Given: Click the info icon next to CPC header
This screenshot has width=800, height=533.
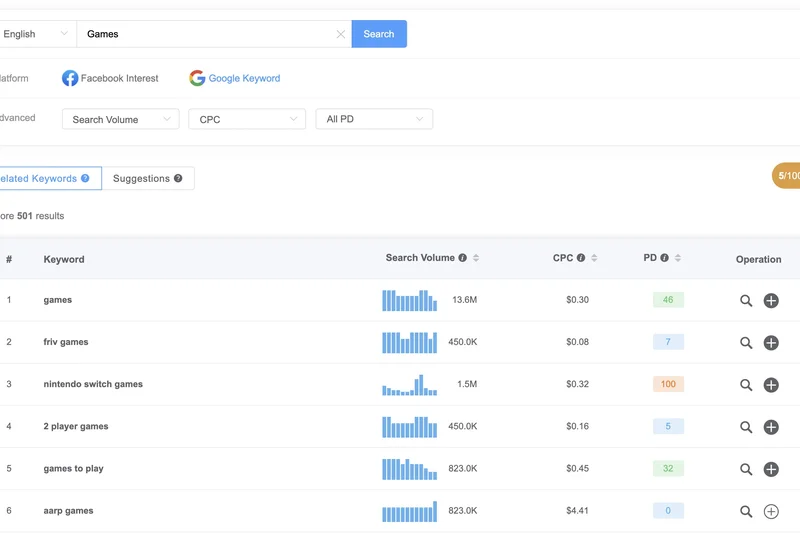Looking at the screenshot, I should [x=581, y=258].
